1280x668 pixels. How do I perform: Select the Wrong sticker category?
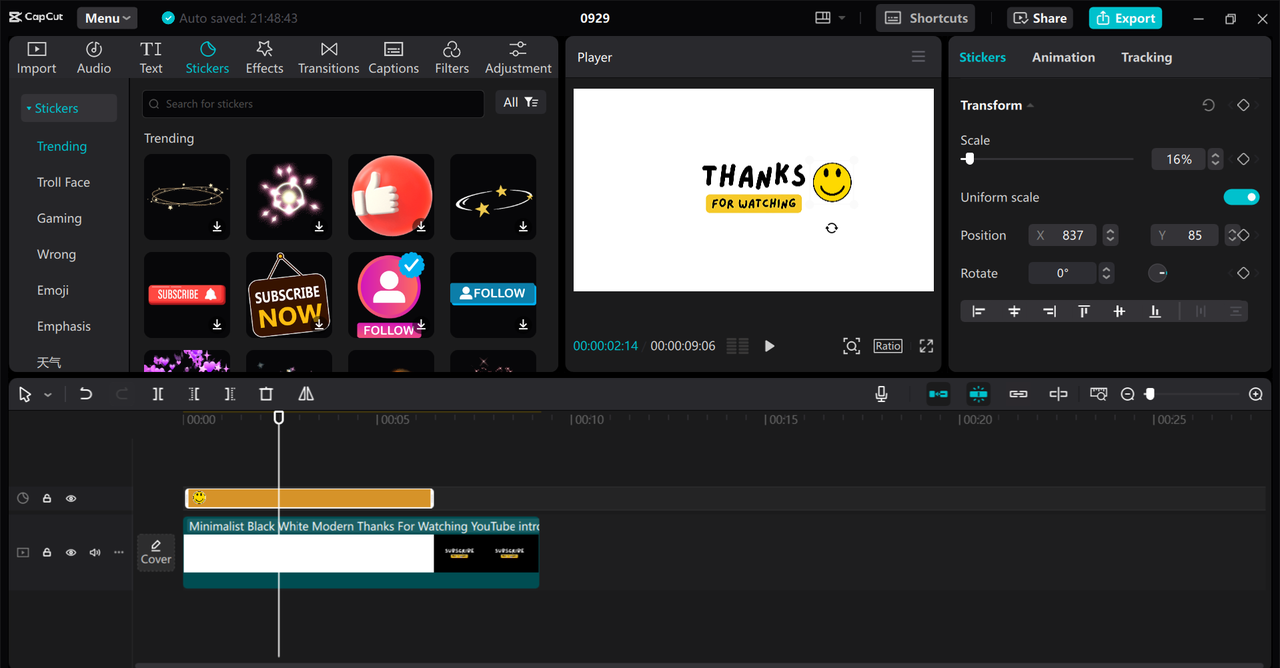click(x=56, y=254)
